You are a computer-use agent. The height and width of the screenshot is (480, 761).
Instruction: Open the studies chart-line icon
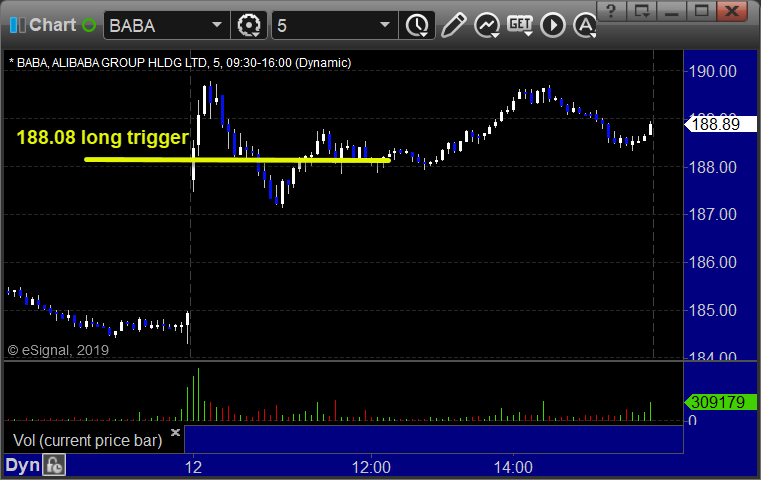[487, 25]
